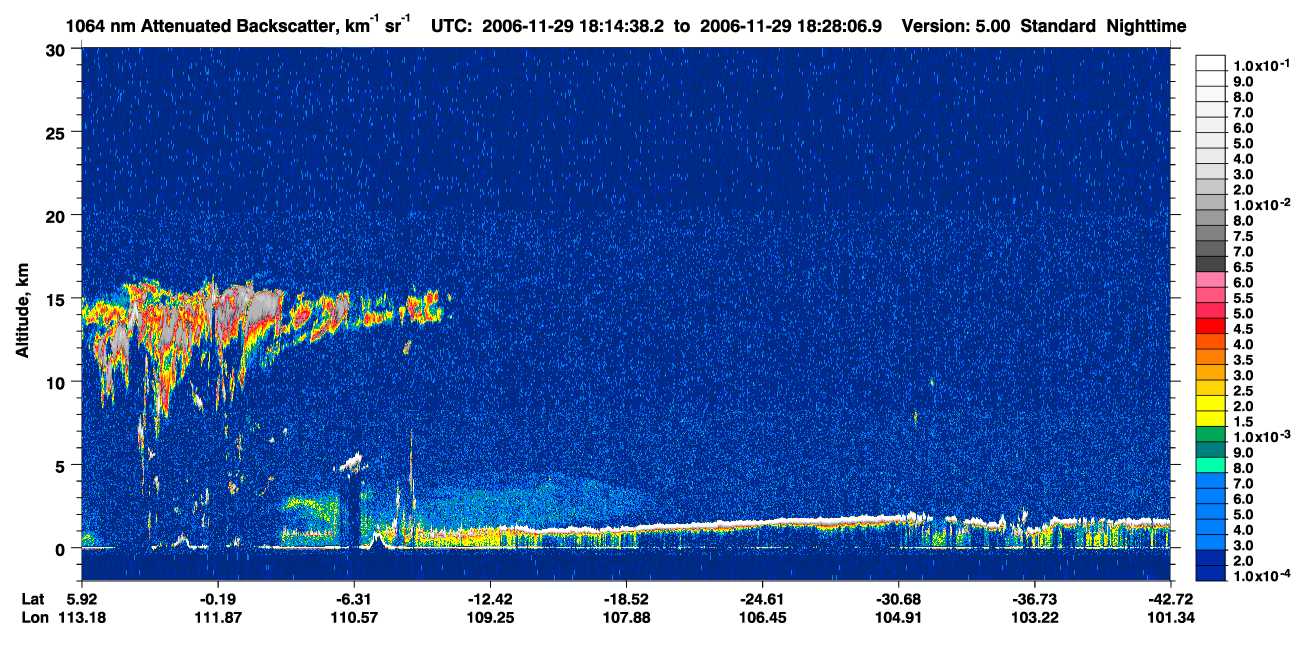Click the colorbar label 7.5
The height and width of the screenshot is (667, 1300).
[x=1243, y=236]
